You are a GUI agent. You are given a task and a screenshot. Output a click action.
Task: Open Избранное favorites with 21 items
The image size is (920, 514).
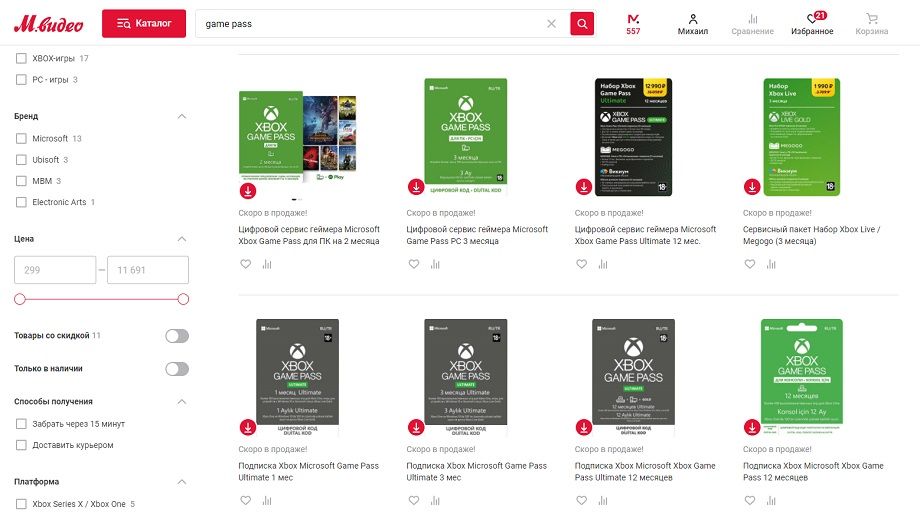pyautogui.click(x=812, y=25)
